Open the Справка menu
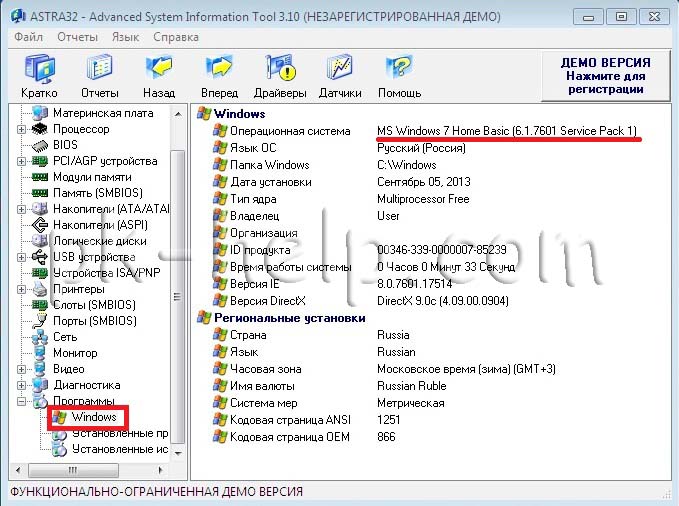The height and width of the screenshot is (506, 679). click(x=176, y=37)
